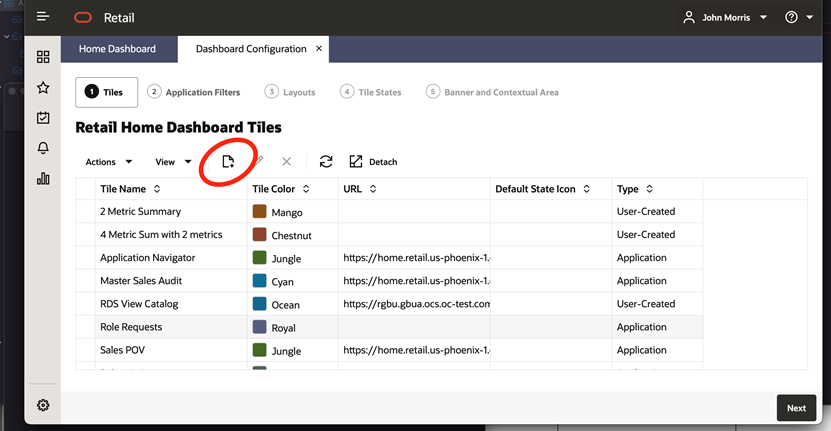The height and width of the screenshot is (431, 831).
Task: Select the RDS View Catalog row
Action: pos(389,304)
